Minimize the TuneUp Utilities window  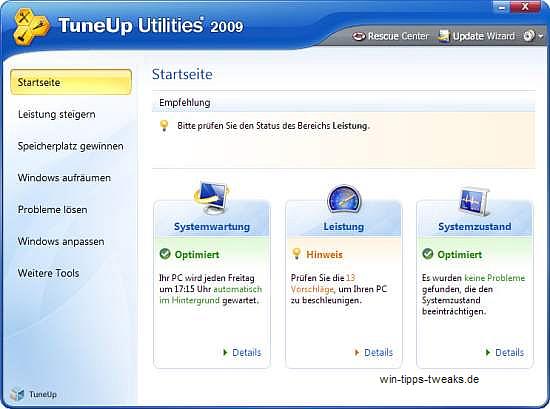coord(502,7)
